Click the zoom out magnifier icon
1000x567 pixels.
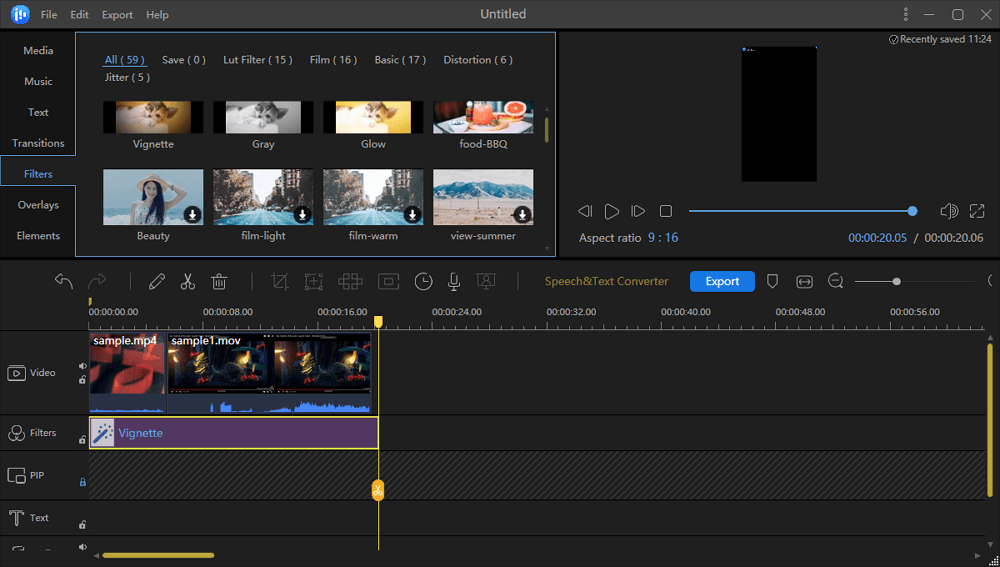836,282
